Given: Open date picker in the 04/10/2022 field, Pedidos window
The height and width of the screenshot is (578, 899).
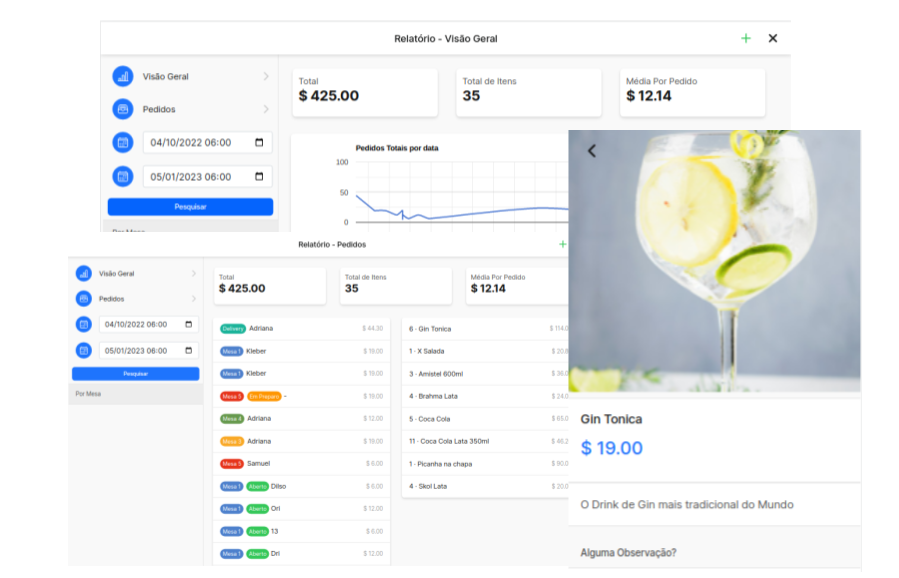Looking at the screenshot, I should (x=189, y=324).
